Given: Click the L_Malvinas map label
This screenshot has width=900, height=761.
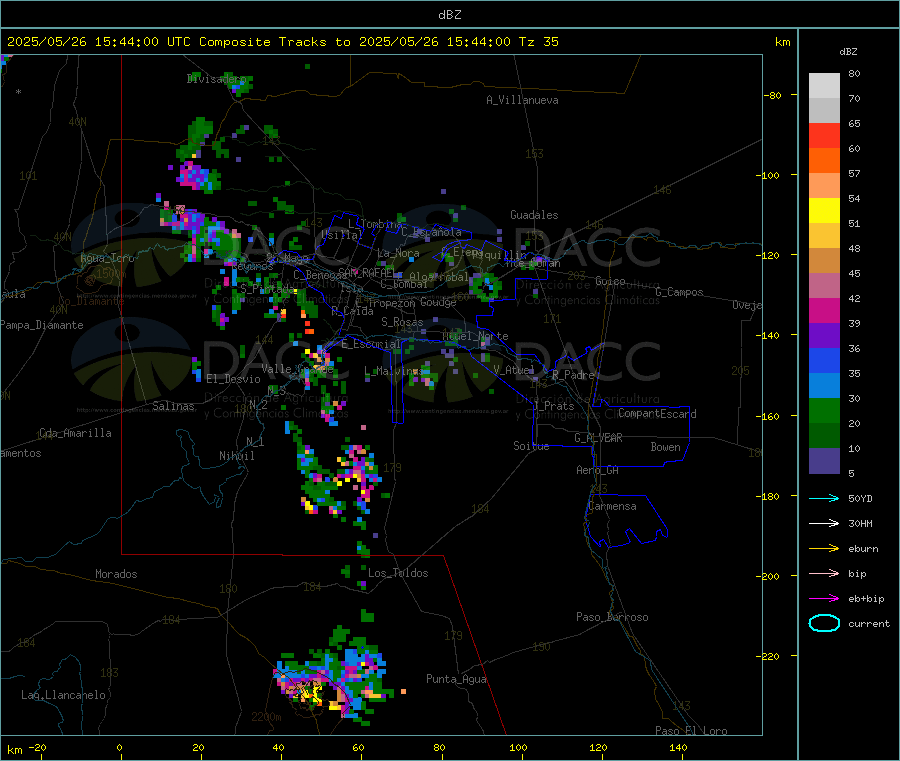Looking at the screenshot, I should coord(394,371).
